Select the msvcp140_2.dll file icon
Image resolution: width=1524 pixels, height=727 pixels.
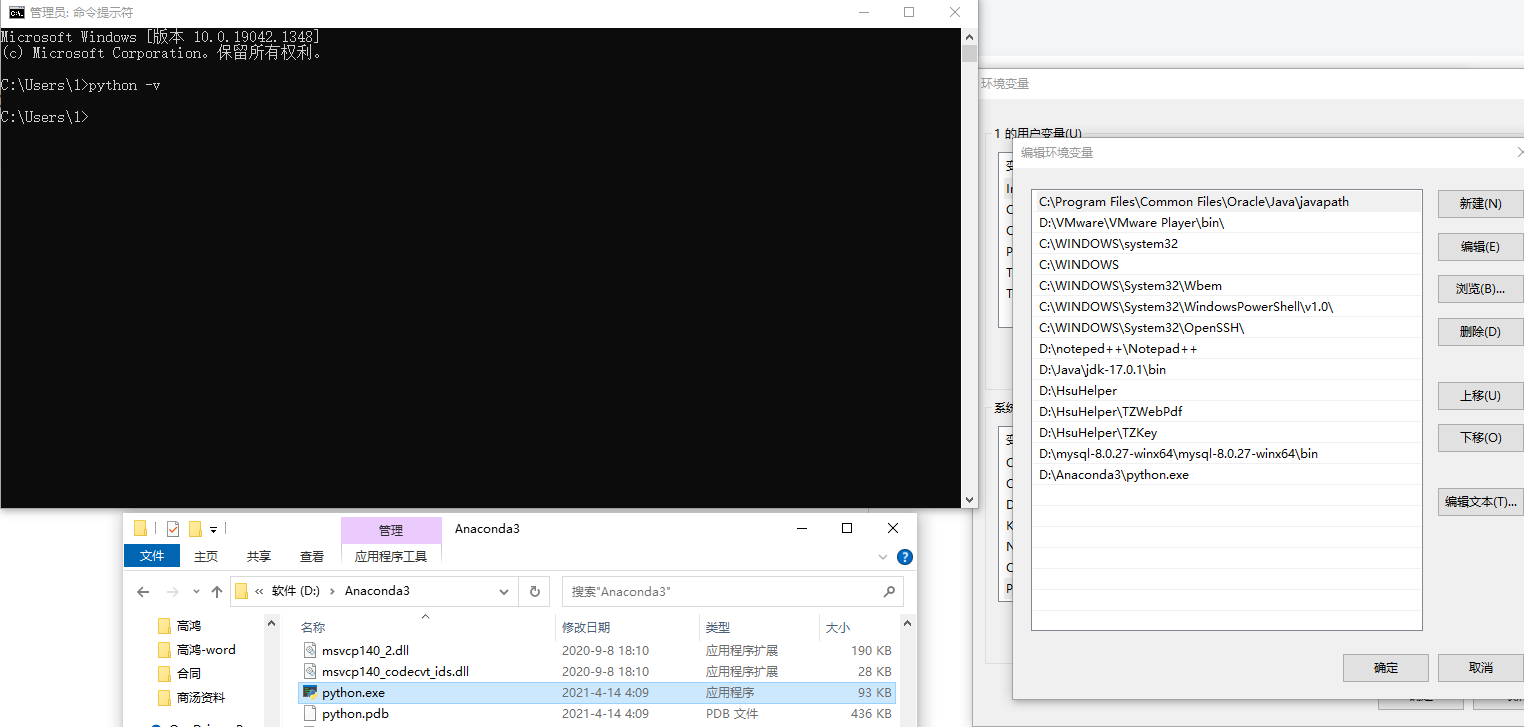[310, 650]
